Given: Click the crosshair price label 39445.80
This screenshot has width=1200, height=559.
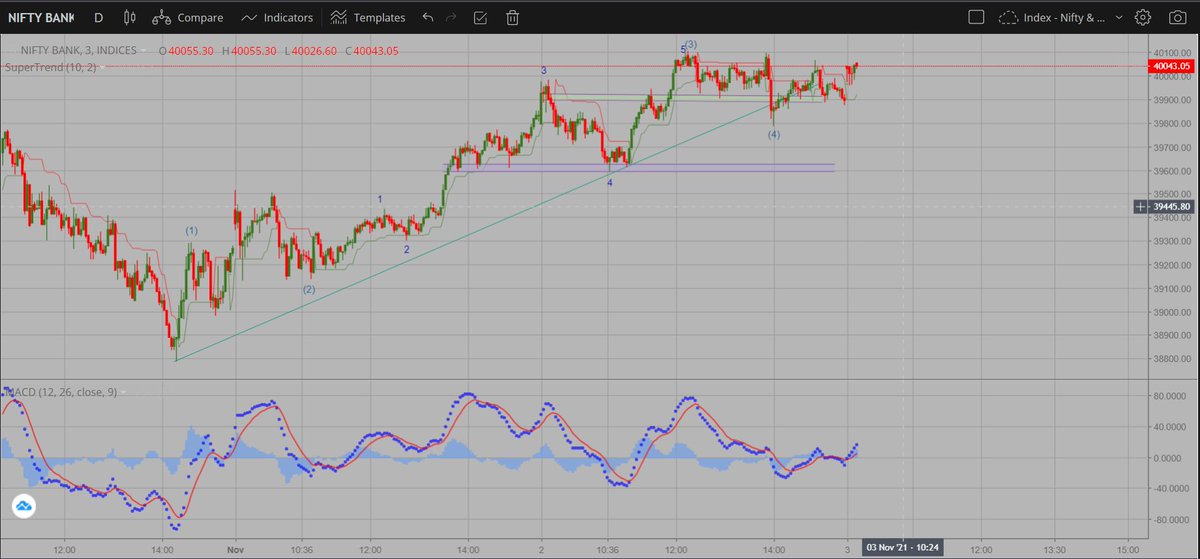Looking at the screenshot, I should click(x=1171, y=207).
